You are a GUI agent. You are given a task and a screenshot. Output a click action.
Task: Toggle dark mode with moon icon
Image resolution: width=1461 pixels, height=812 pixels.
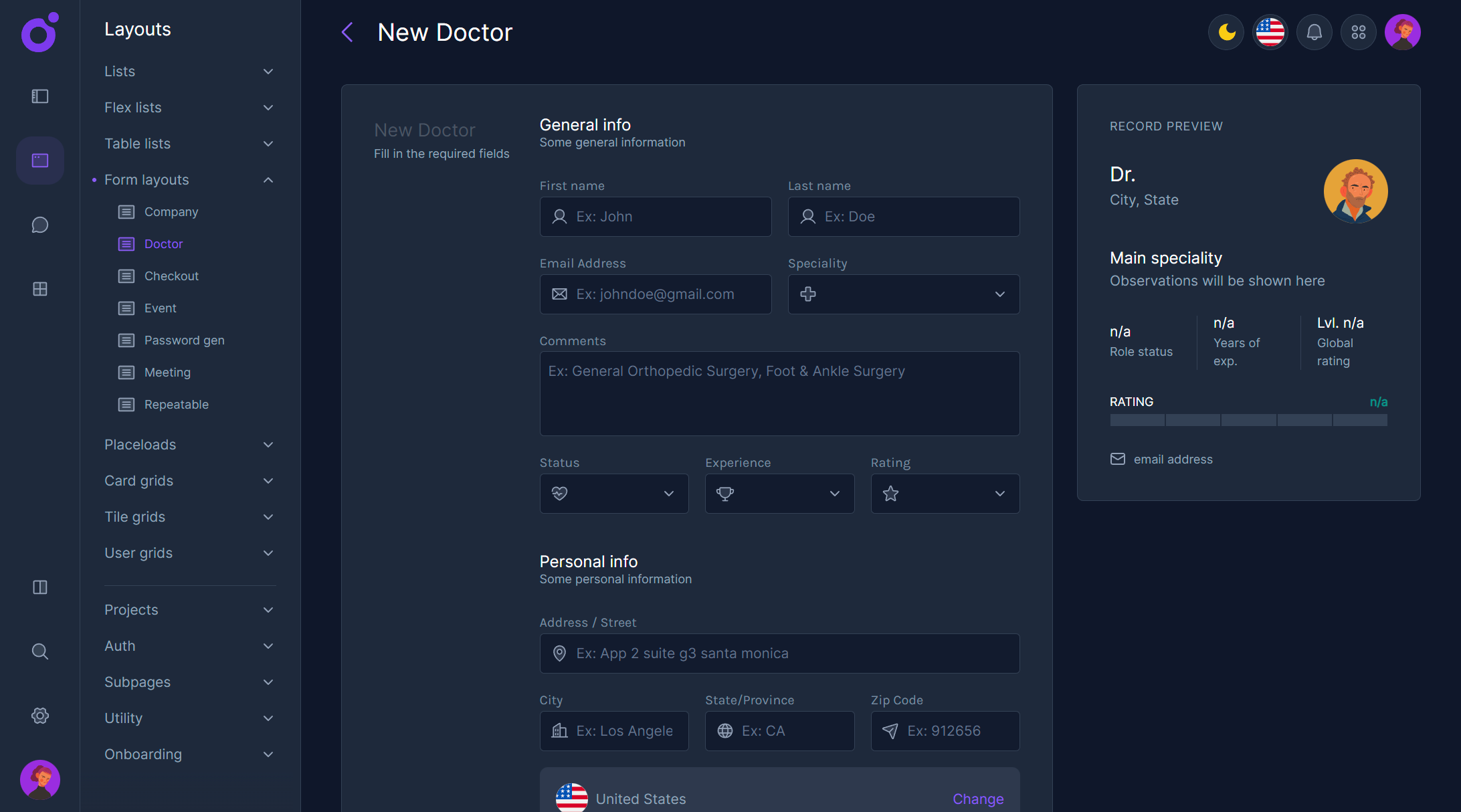coord(1226,32)
